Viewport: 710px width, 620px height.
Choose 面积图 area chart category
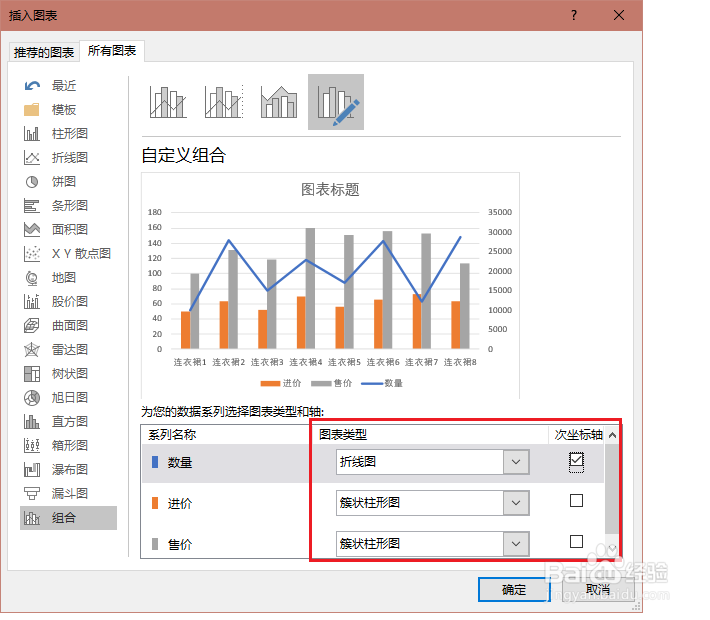pos(70,230)
